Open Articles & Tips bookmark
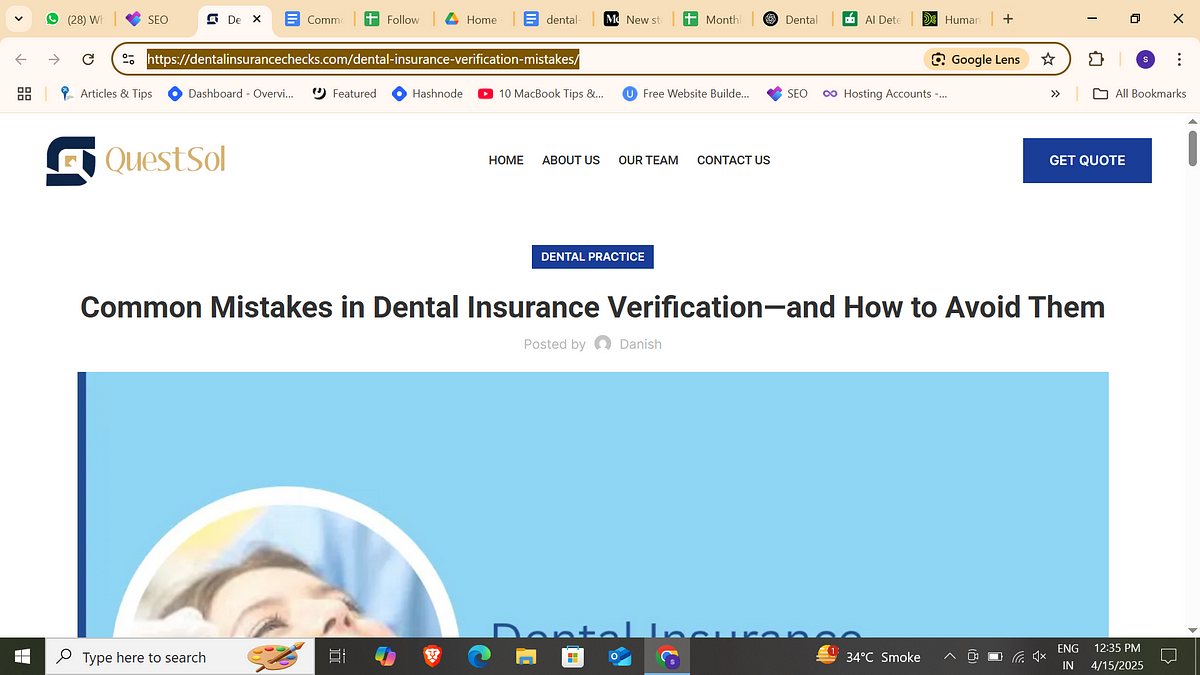The height and width of the screenshot is (675, 1200). pyautogui.click(x=105, y=93)
